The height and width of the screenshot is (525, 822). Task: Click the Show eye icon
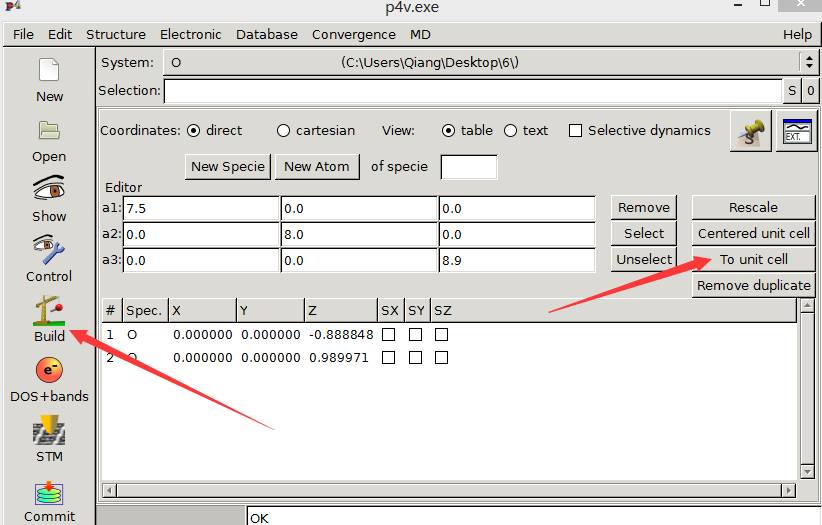tap(49, 190)
